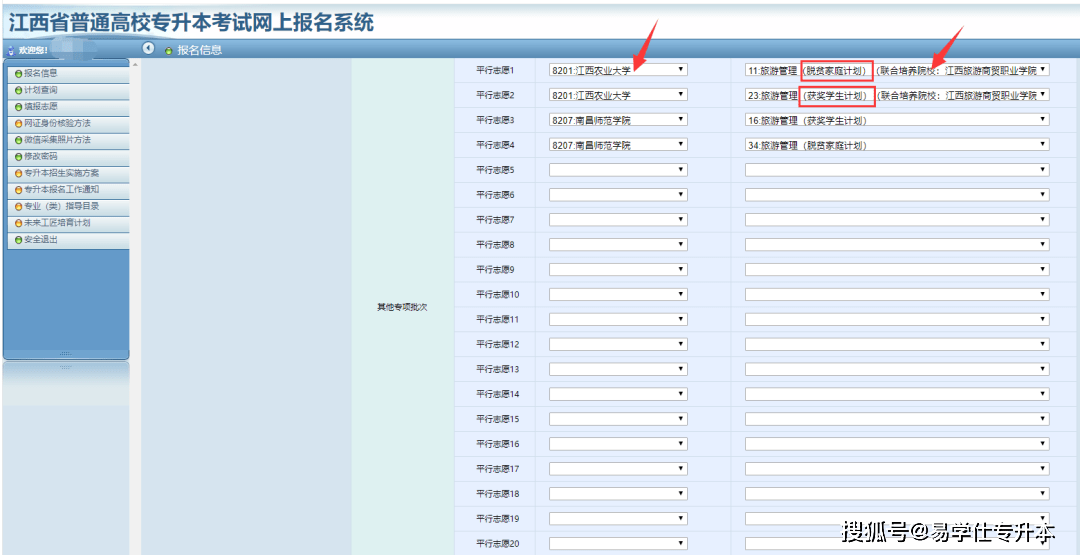
Task: Open the major dropdown for 平行志愿11
Action: (897, 320)
